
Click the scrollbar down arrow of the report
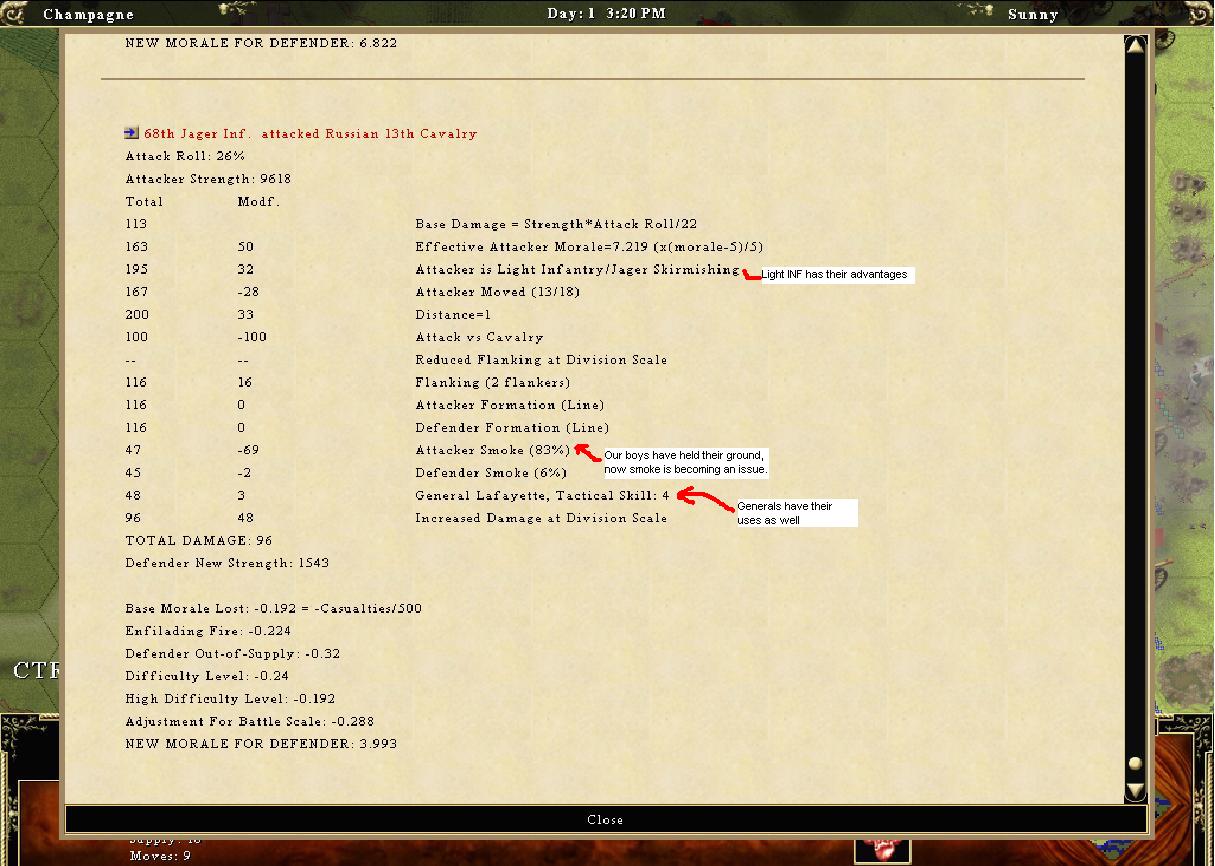[1135, 791]
